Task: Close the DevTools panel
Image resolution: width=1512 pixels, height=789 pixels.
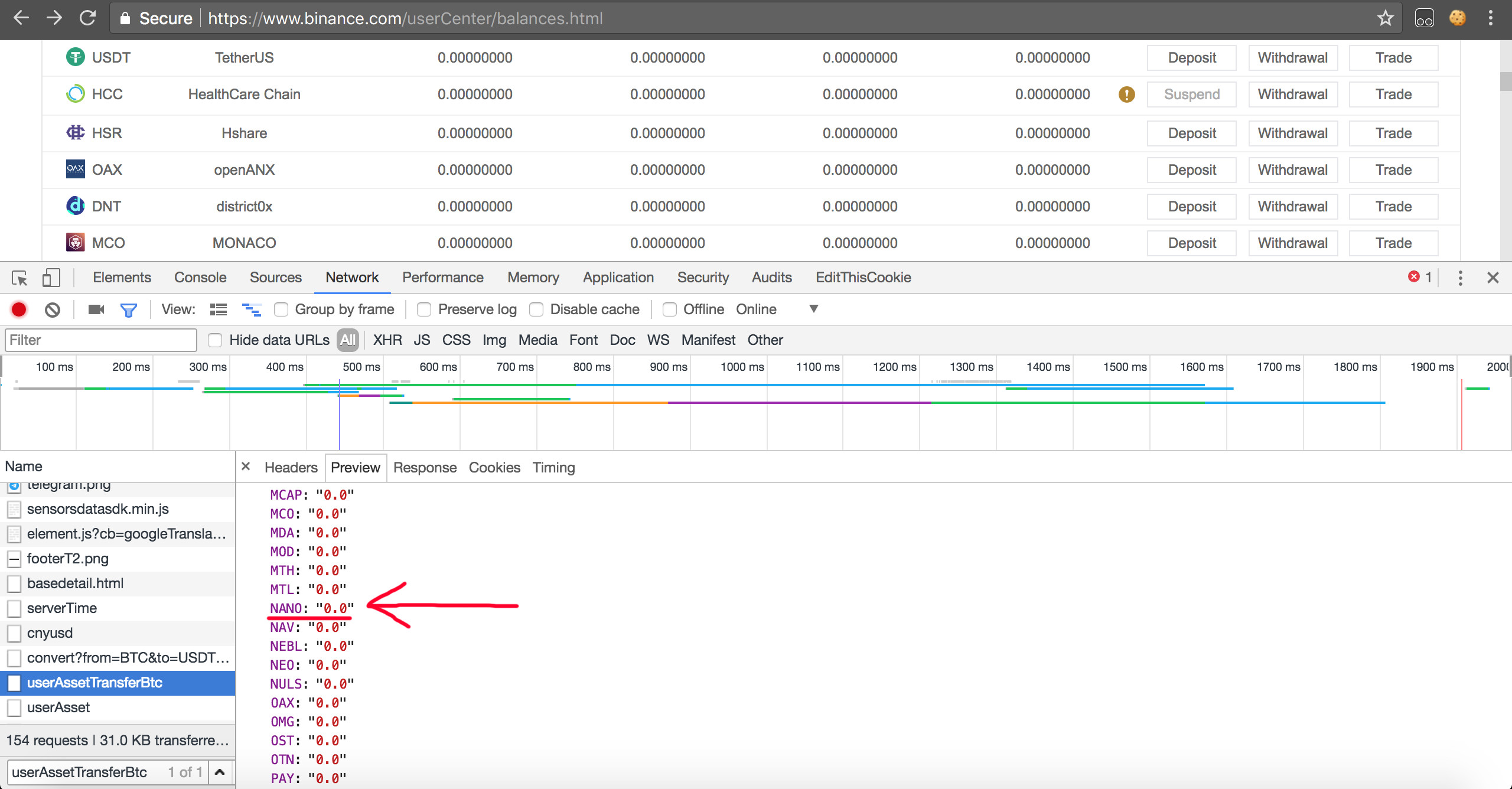Action: click(1493, 278)
